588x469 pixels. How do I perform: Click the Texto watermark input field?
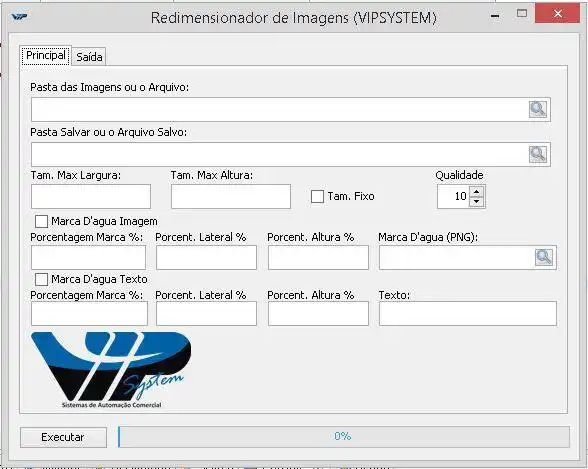coord(468,313)
